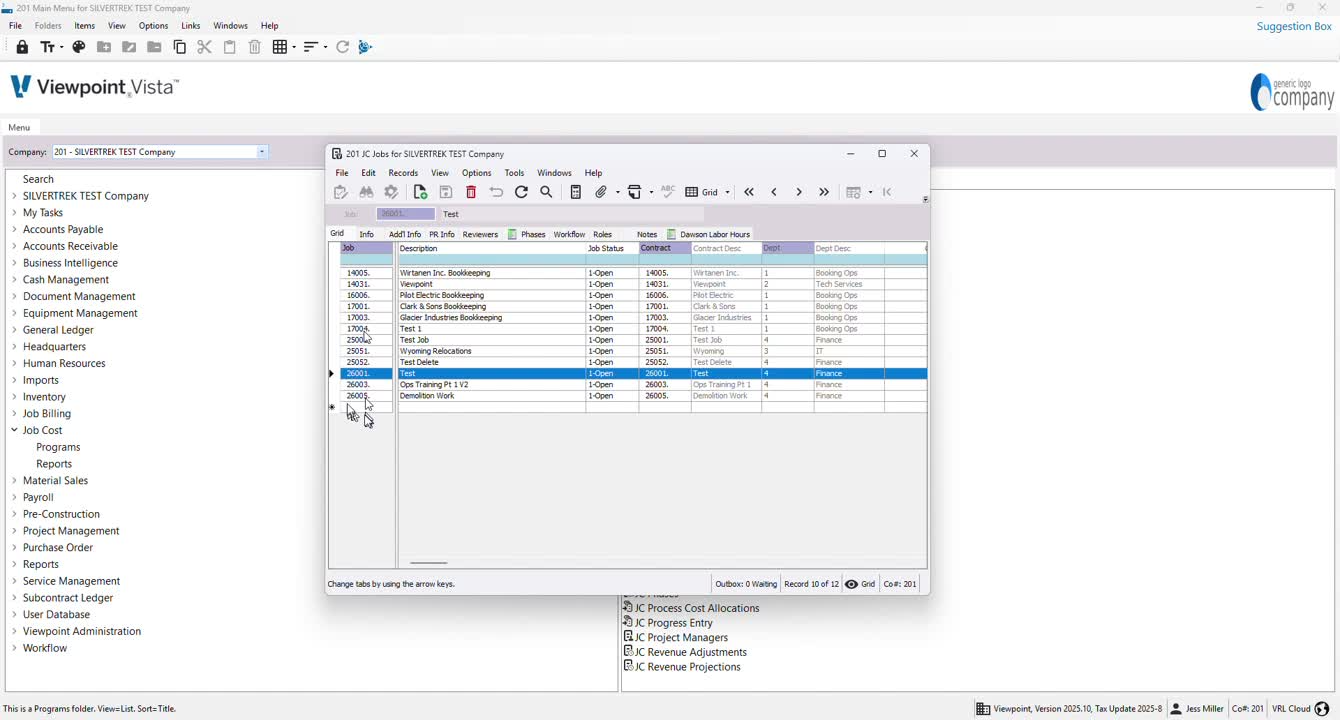Click the scissors cut icon
The height and width of the screenshot is (720, 1340).
click(x=205, y=47)
